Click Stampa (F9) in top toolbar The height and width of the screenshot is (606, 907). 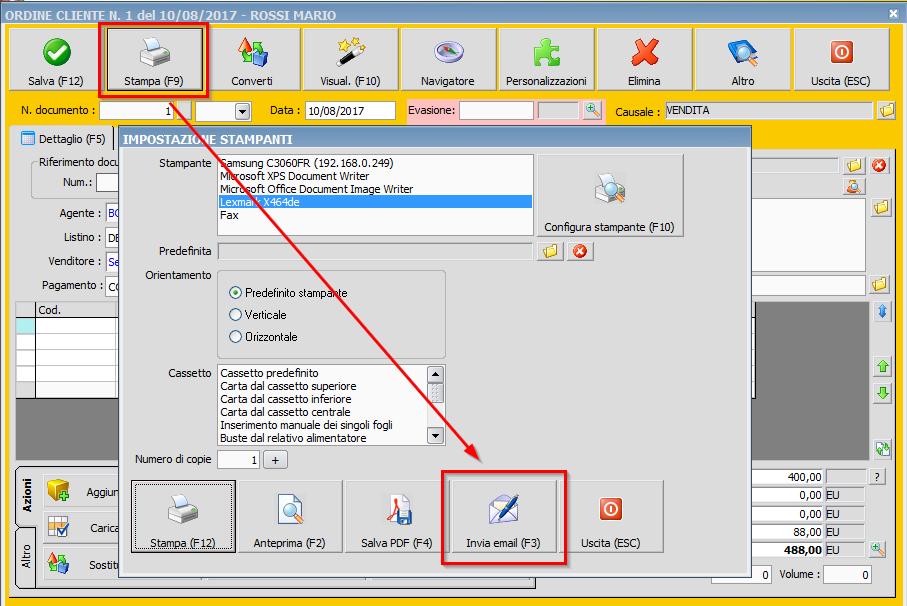pyautogui.click(x=154, y=60)
